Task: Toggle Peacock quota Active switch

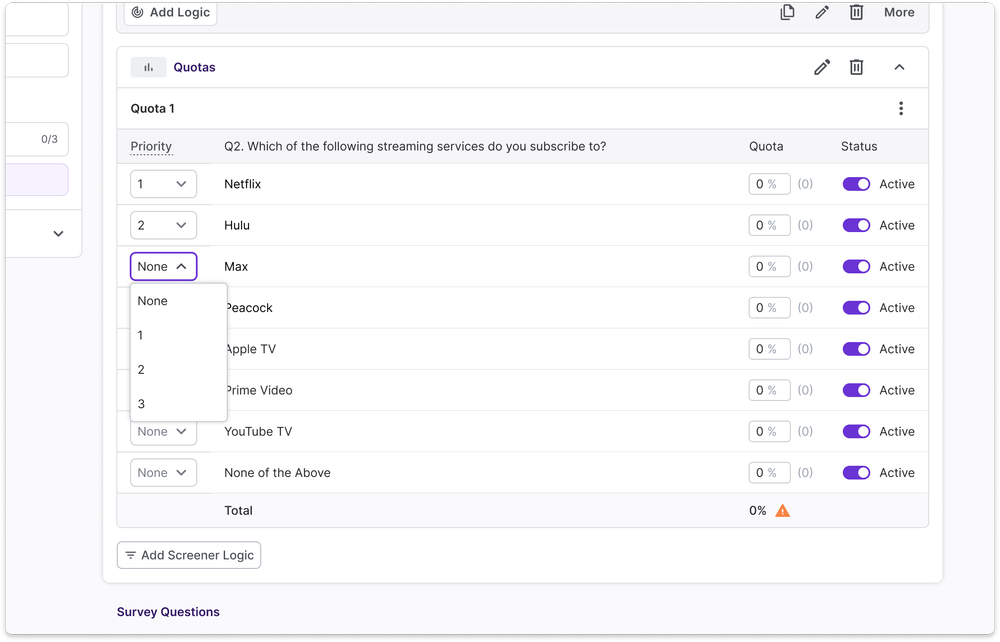Action: [856, 308]
